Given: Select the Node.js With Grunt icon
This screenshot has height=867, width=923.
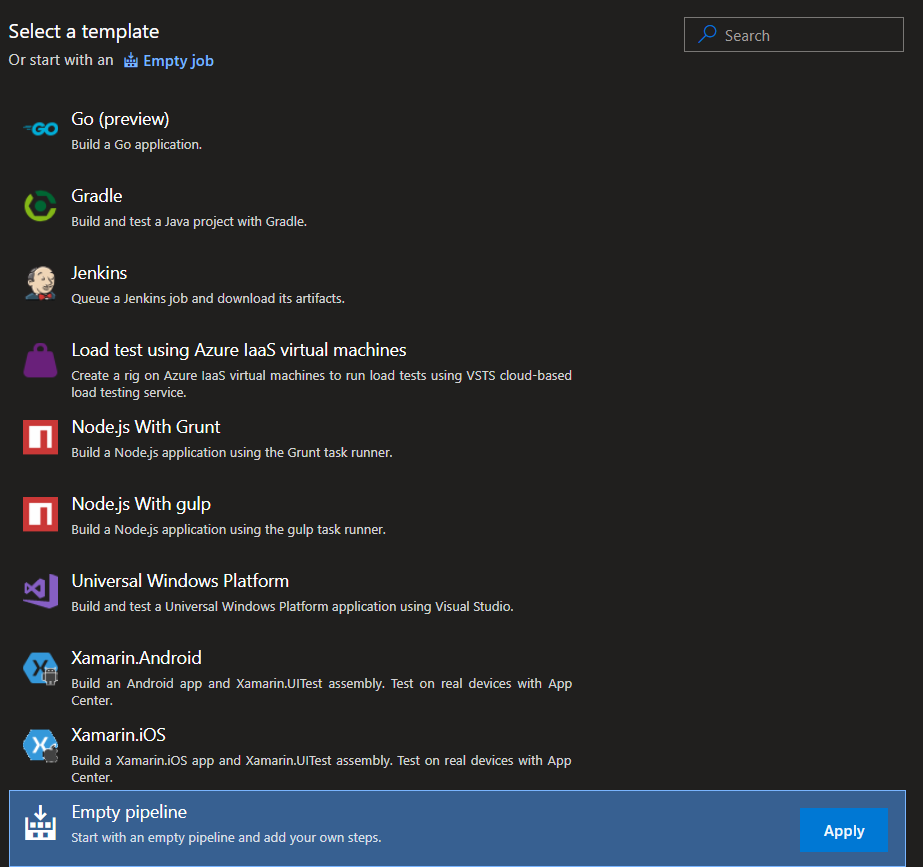Looking at the screenshot, I should click(x=40, y=437).
